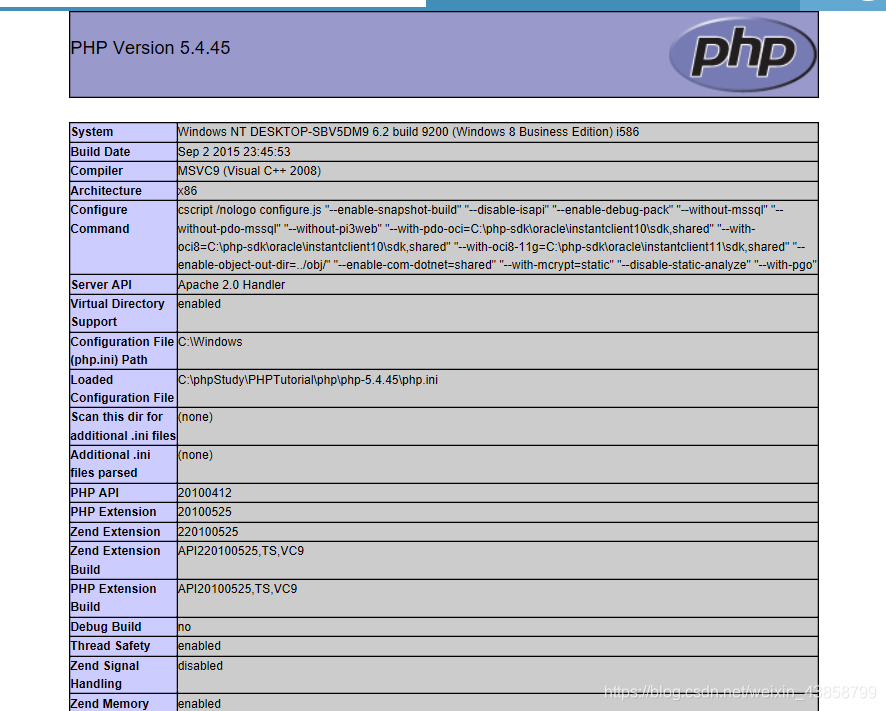Screen dimensions: 886x711
Task: Click the 'PHP API' label
Action: tap(94, 493)
